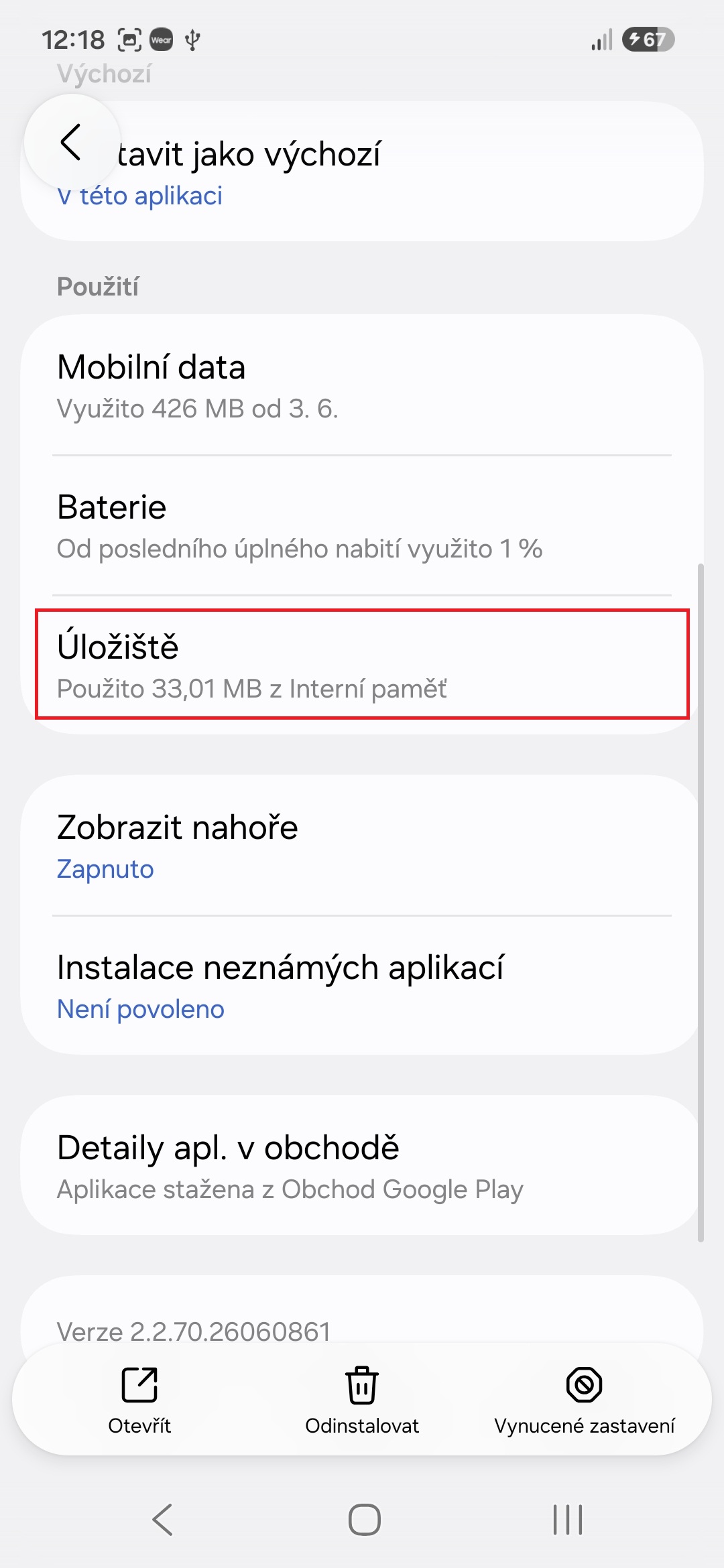Open the Baterie usage entry
Screen dimensions: 724x1568
pos(362,526)
